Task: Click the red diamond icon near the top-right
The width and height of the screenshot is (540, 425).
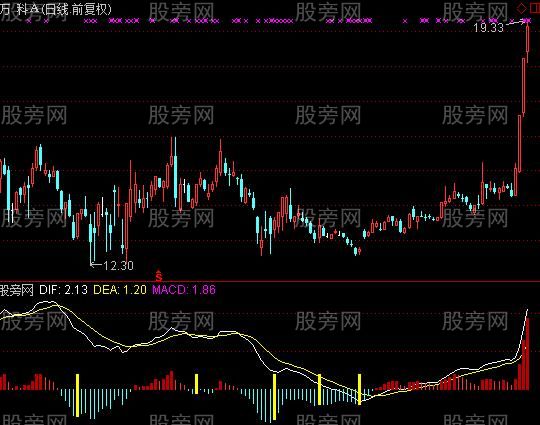Action: pos(522,8)
